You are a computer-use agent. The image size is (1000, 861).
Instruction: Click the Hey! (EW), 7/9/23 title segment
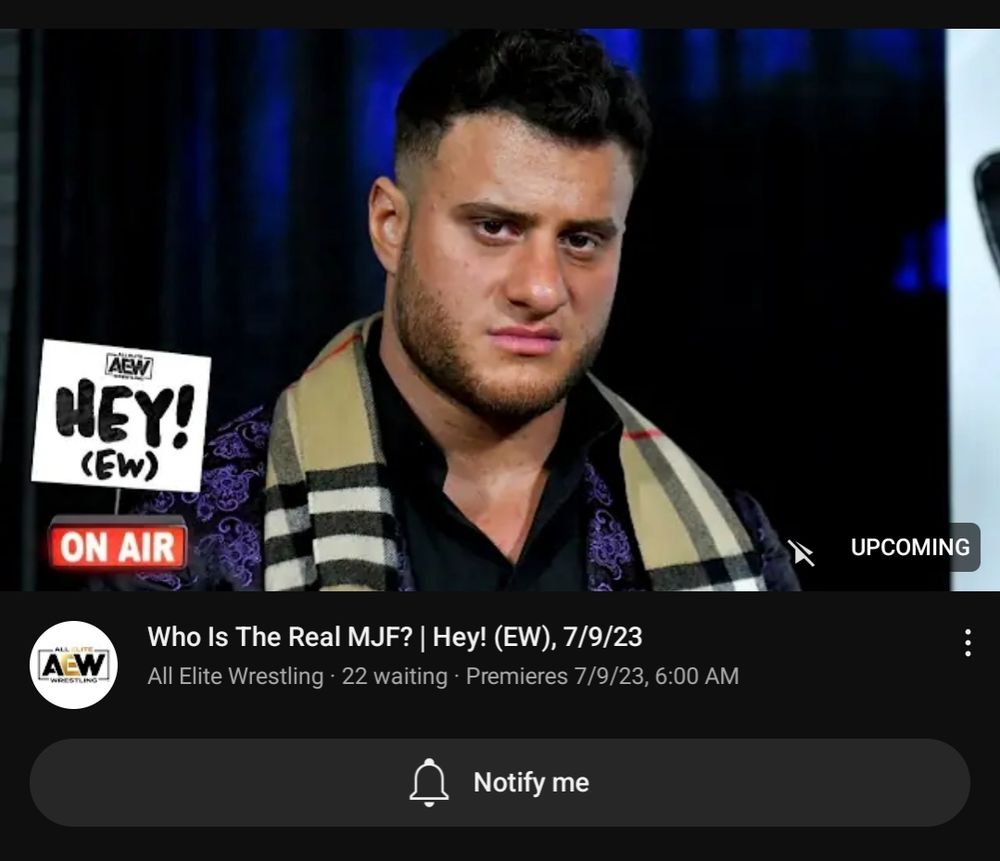(537, 637)
